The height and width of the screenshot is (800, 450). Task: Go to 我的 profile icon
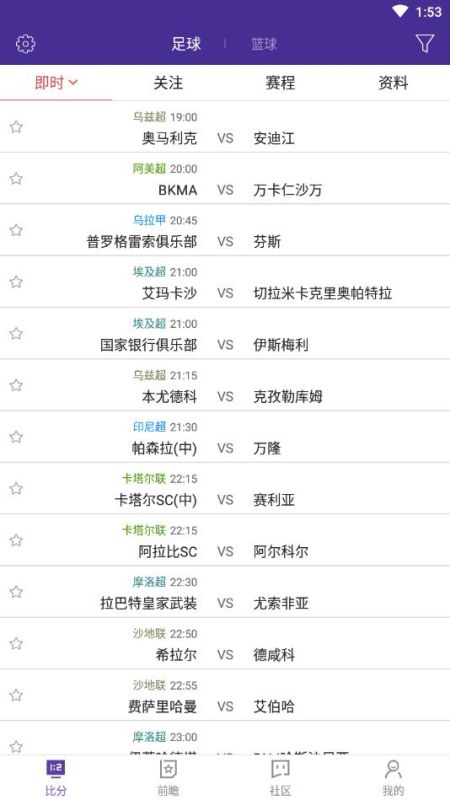click(x=393, y=768)
